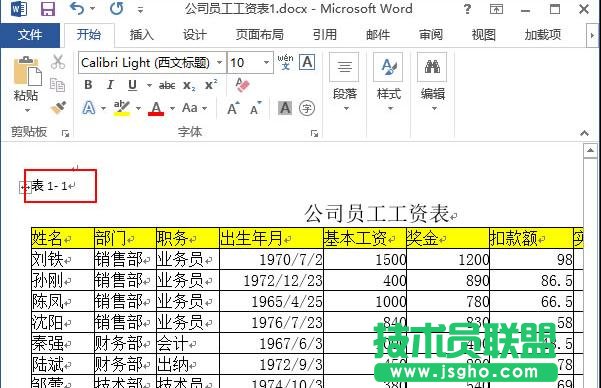Open the Paragraph group button
The height and width of the screenshot is (388, 601).
point(344,82)
